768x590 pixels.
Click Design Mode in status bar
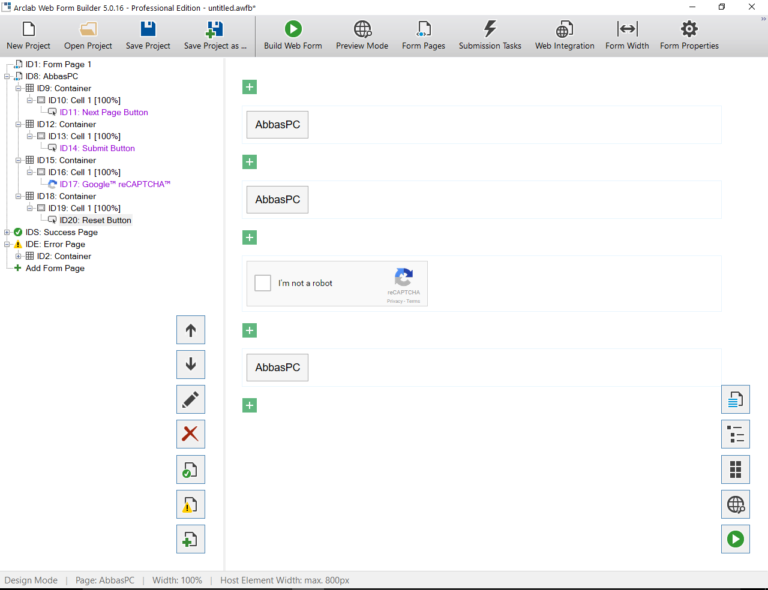tap(31, 580)
